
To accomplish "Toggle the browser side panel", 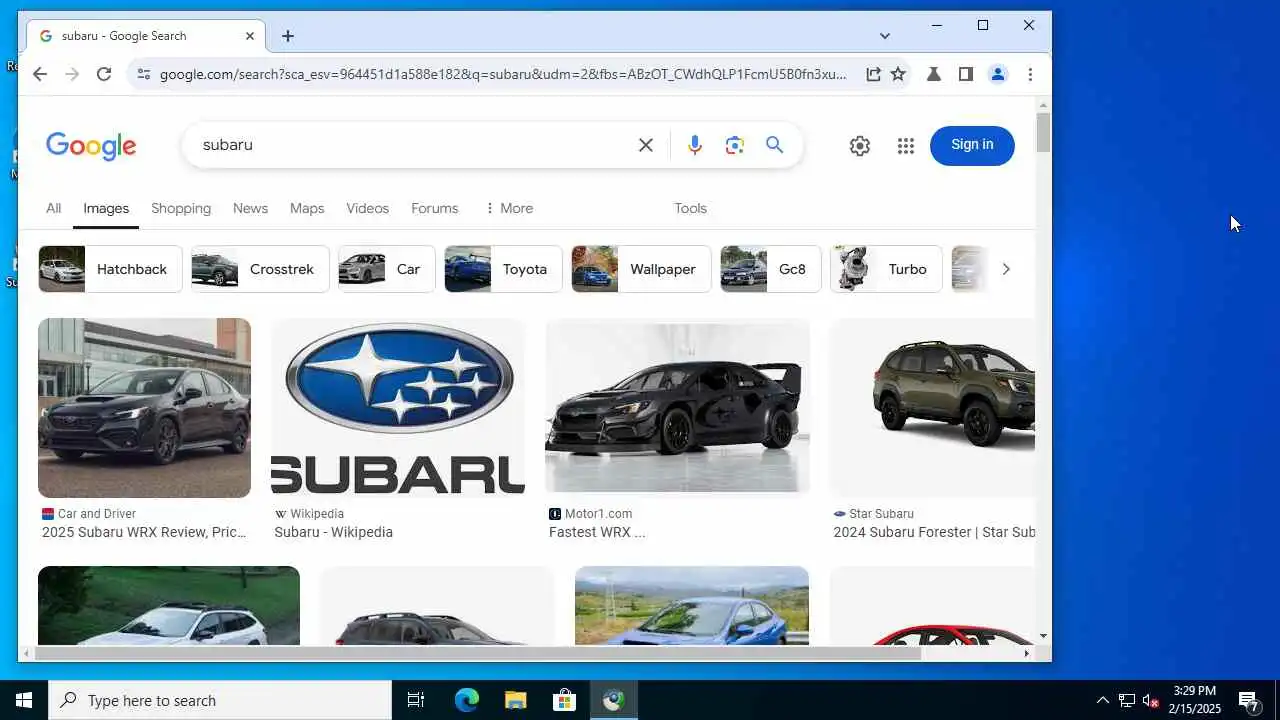I will pyautogui.click(x=966, y=74).
